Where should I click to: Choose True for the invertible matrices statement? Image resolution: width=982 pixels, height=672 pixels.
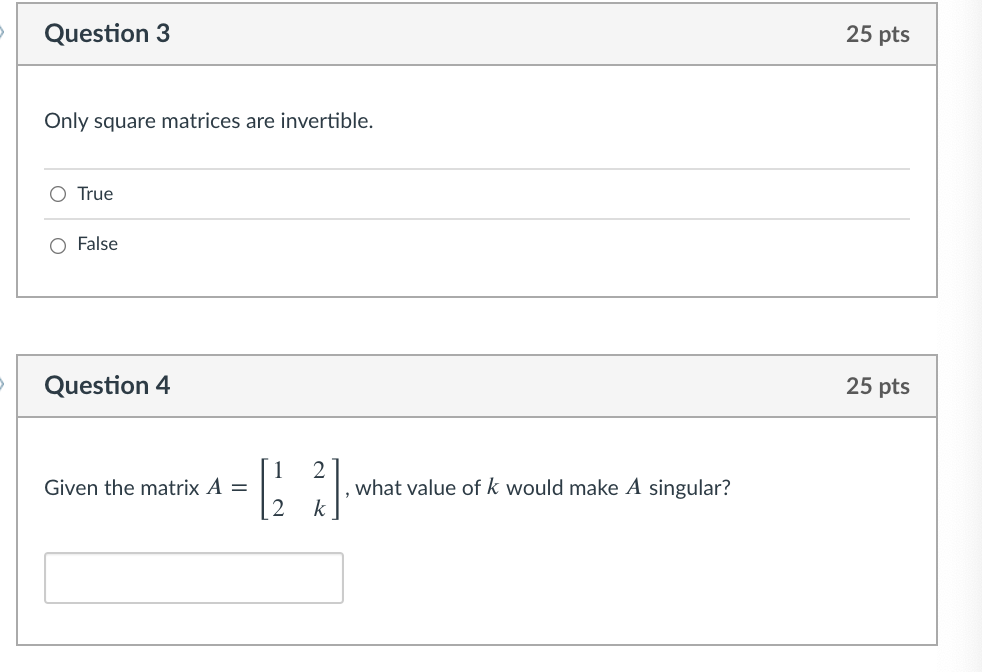(x=59, y=193)
